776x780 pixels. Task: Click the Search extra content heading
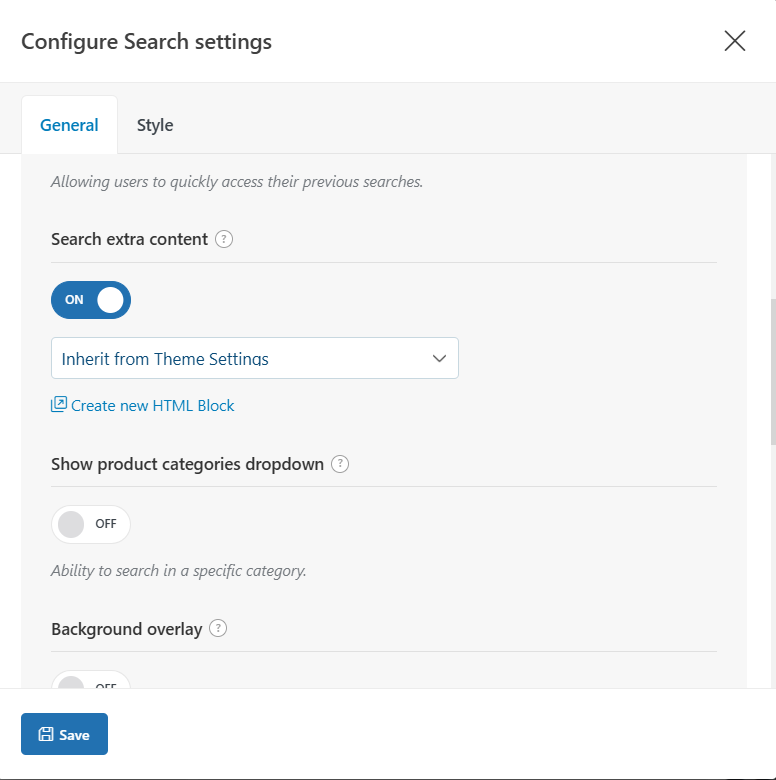(x=129, y=239)
